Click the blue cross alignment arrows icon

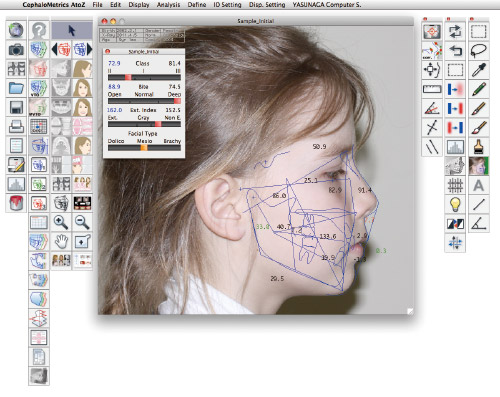(455, 243)
